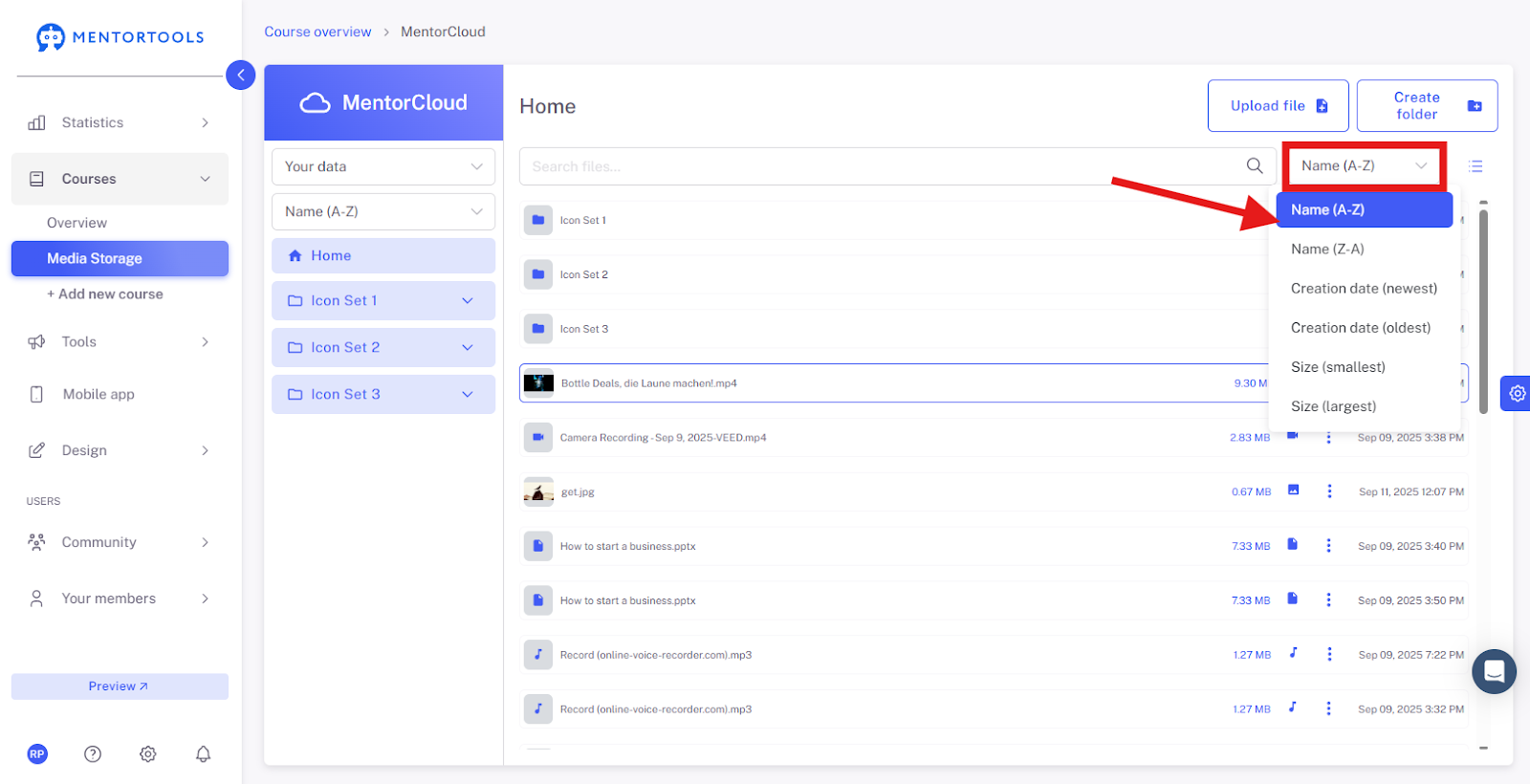Click the get.jpg image thumbnail
This screenshot has height=784, width=1530.
click(538, 492)
